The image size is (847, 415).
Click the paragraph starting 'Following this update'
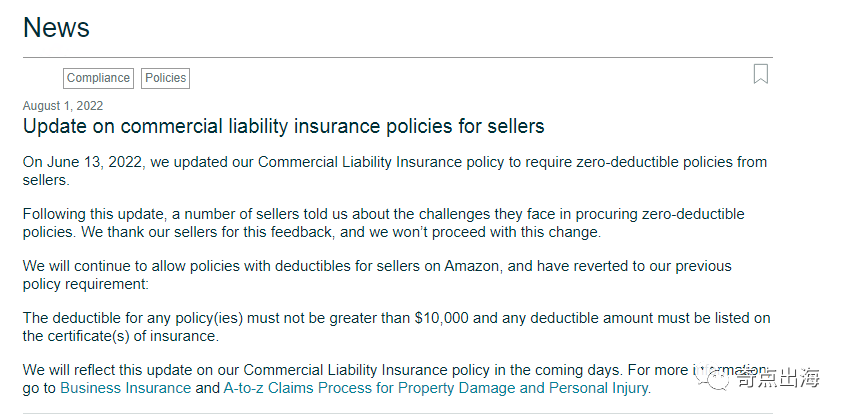[x=384, y=223]
